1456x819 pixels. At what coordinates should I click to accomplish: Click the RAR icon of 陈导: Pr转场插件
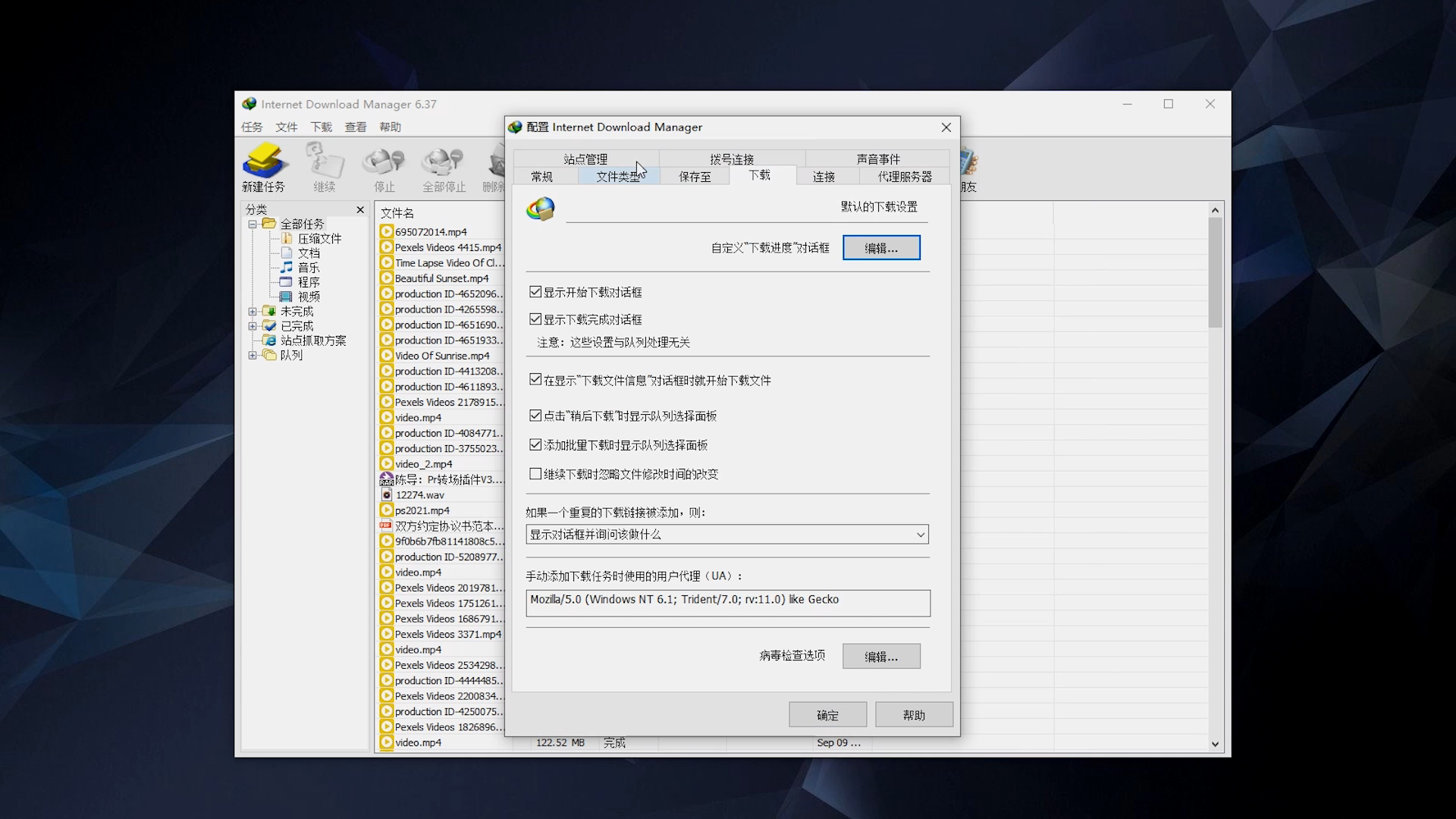(386, 479)
